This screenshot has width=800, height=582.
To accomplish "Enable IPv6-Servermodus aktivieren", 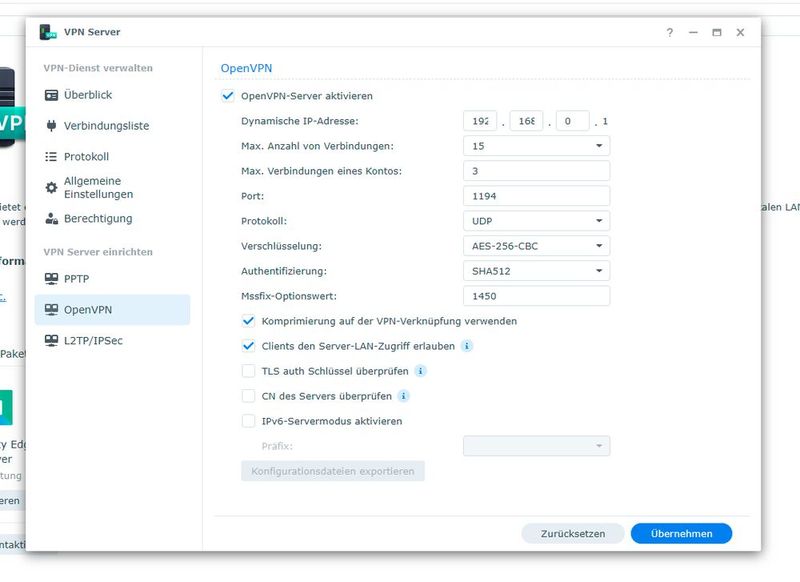I will pyautogui.click(x=246, y=421).
